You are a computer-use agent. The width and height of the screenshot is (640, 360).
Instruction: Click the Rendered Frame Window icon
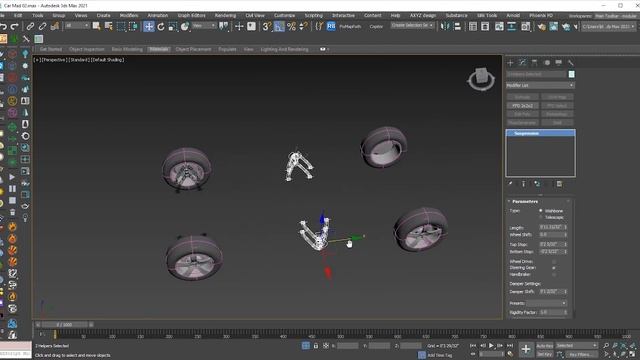553,27
